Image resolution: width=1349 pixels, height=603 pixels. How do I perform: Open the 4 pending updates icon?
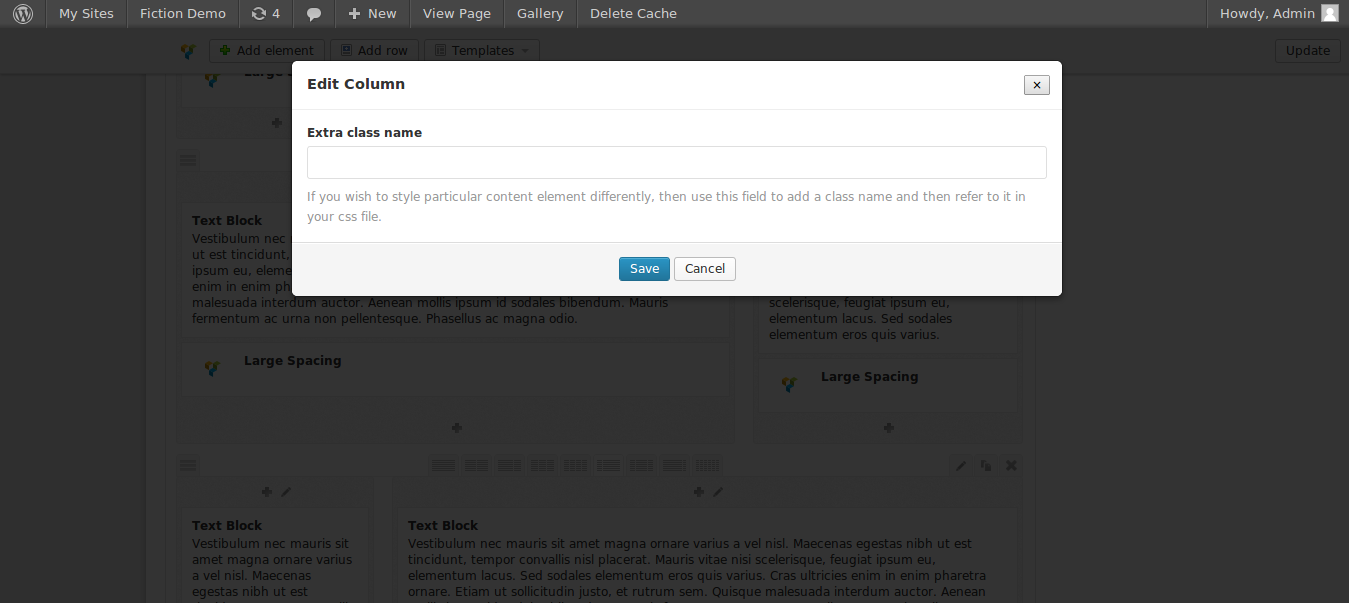pos(265,13)
